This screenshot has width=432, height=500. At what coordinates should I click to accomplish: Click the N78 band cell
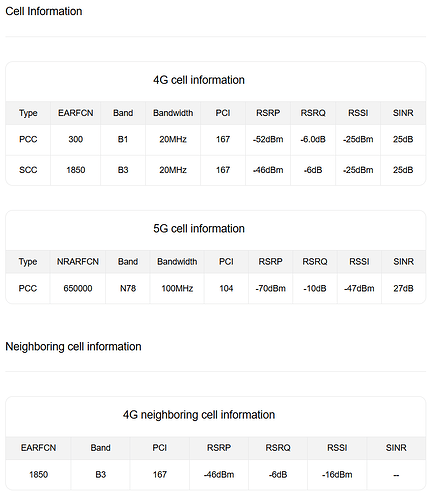128,288
